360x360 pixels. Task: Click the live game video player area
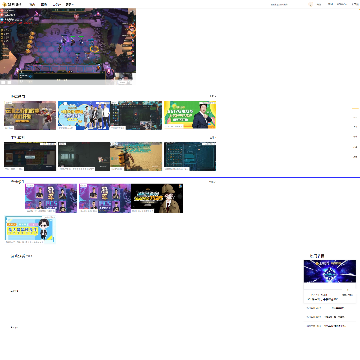[x=68, y=44]
